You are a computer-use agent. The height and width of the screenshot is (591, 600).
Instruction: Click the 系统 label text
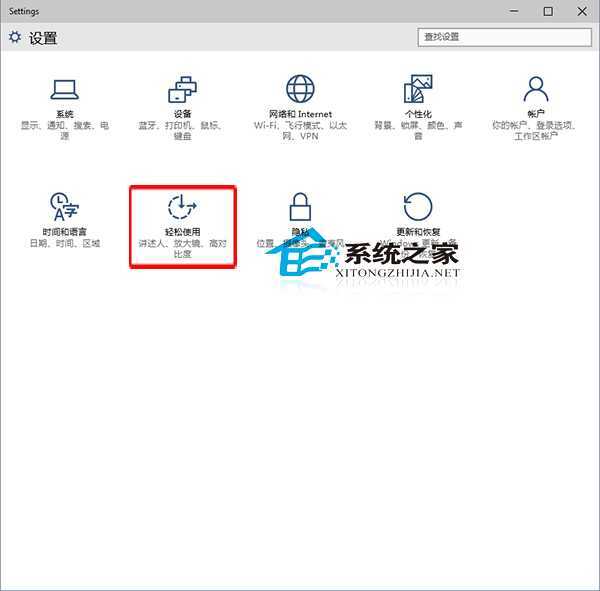65,114
